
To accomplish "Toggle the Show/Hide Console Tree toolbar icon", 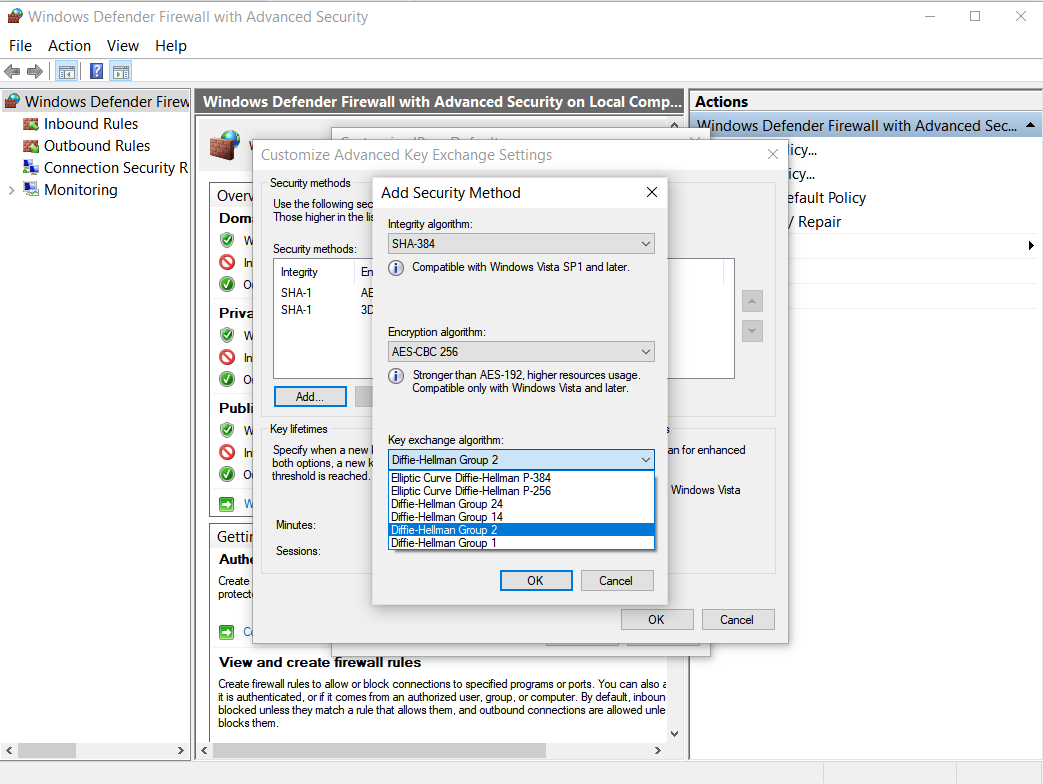I will point(67,71).
